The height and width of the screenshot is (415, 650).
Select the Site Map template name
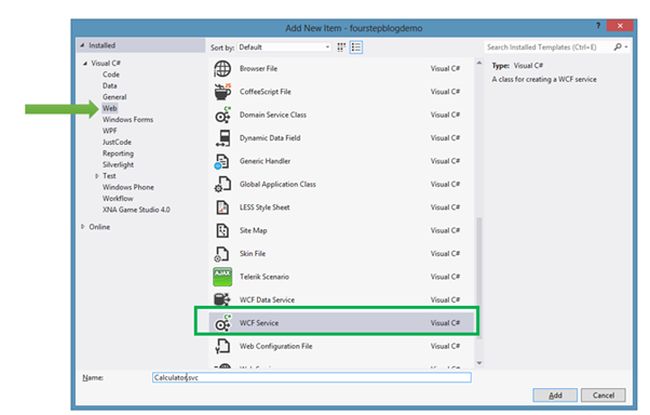coord(253,231)
